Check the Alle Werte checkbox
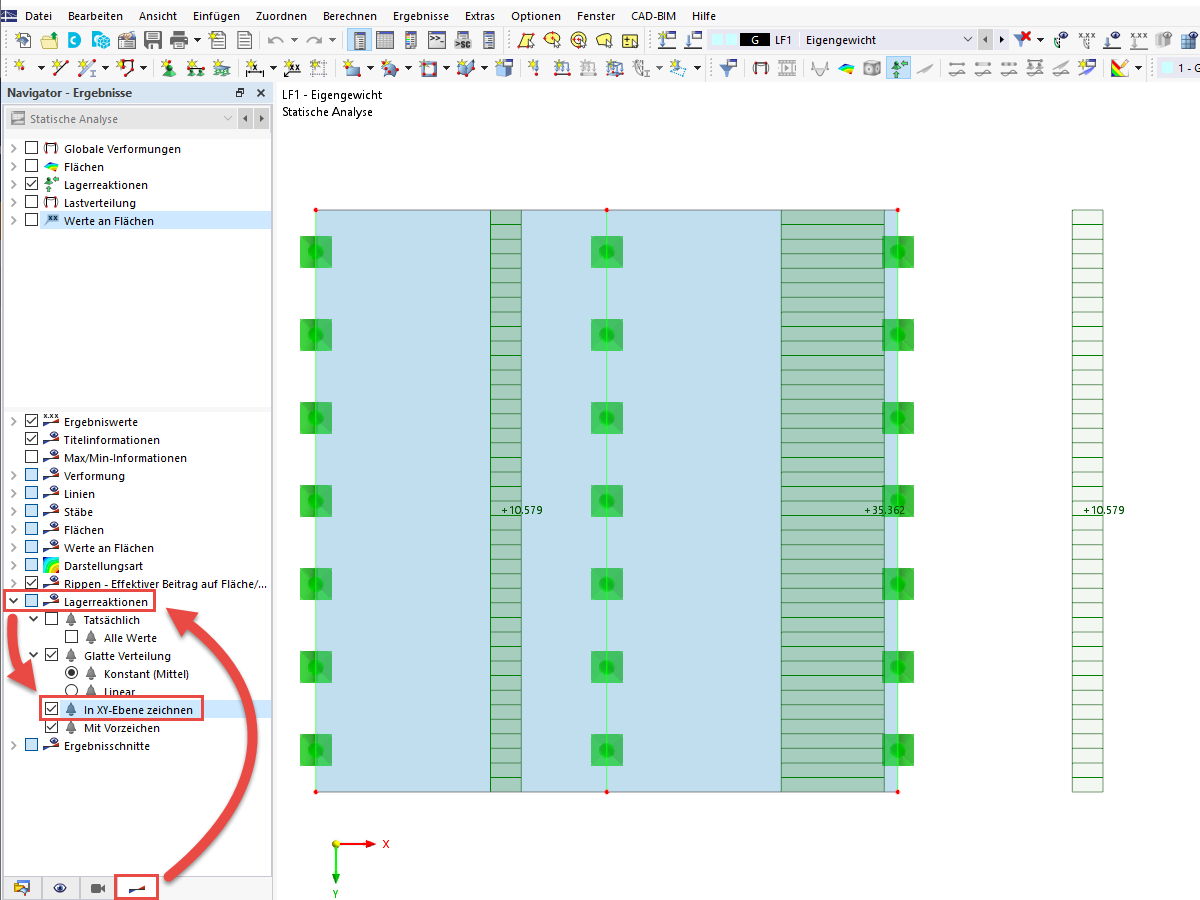 pyautogui.click(x=71, y=637)
